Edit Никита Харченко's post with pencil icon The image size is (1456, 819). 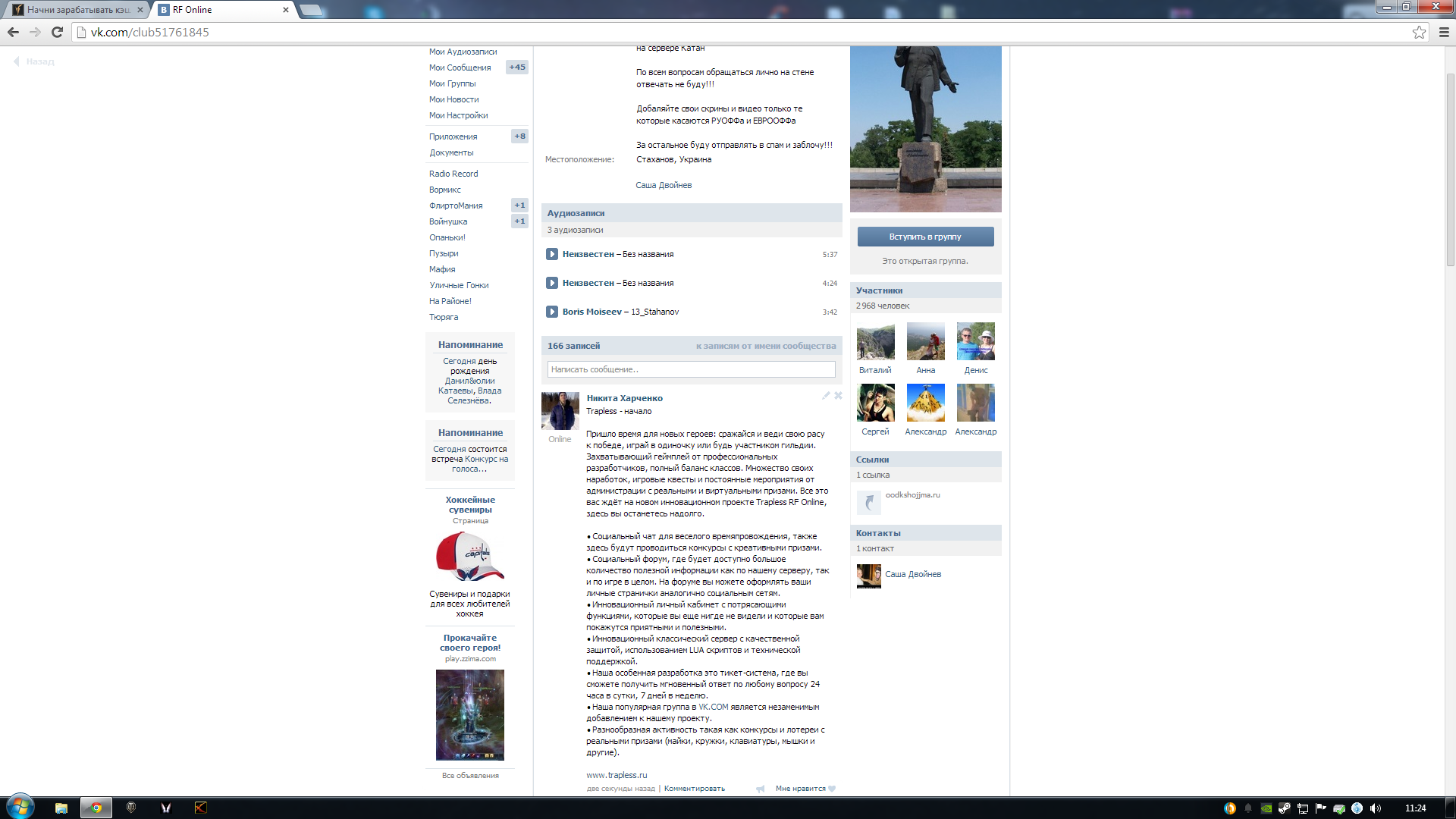[x=826, y=396]
